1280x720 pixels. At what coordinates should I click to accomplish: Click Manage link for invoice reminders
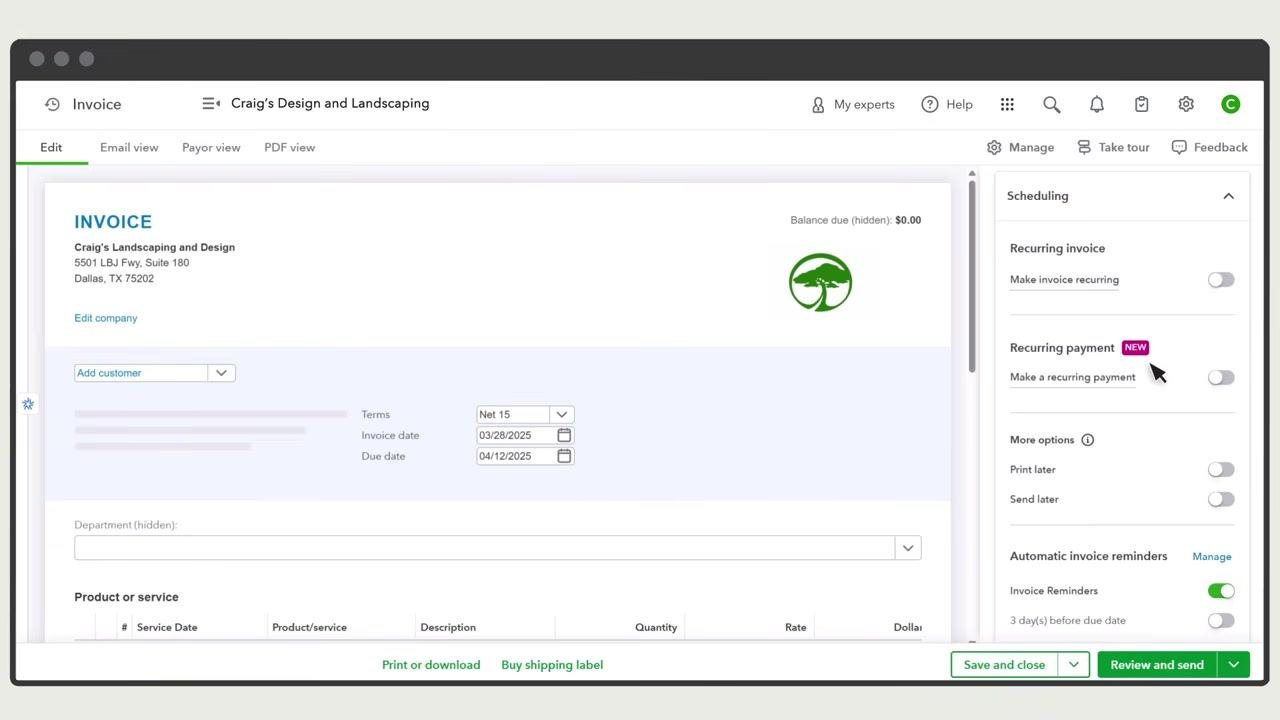coord(1212,557)
